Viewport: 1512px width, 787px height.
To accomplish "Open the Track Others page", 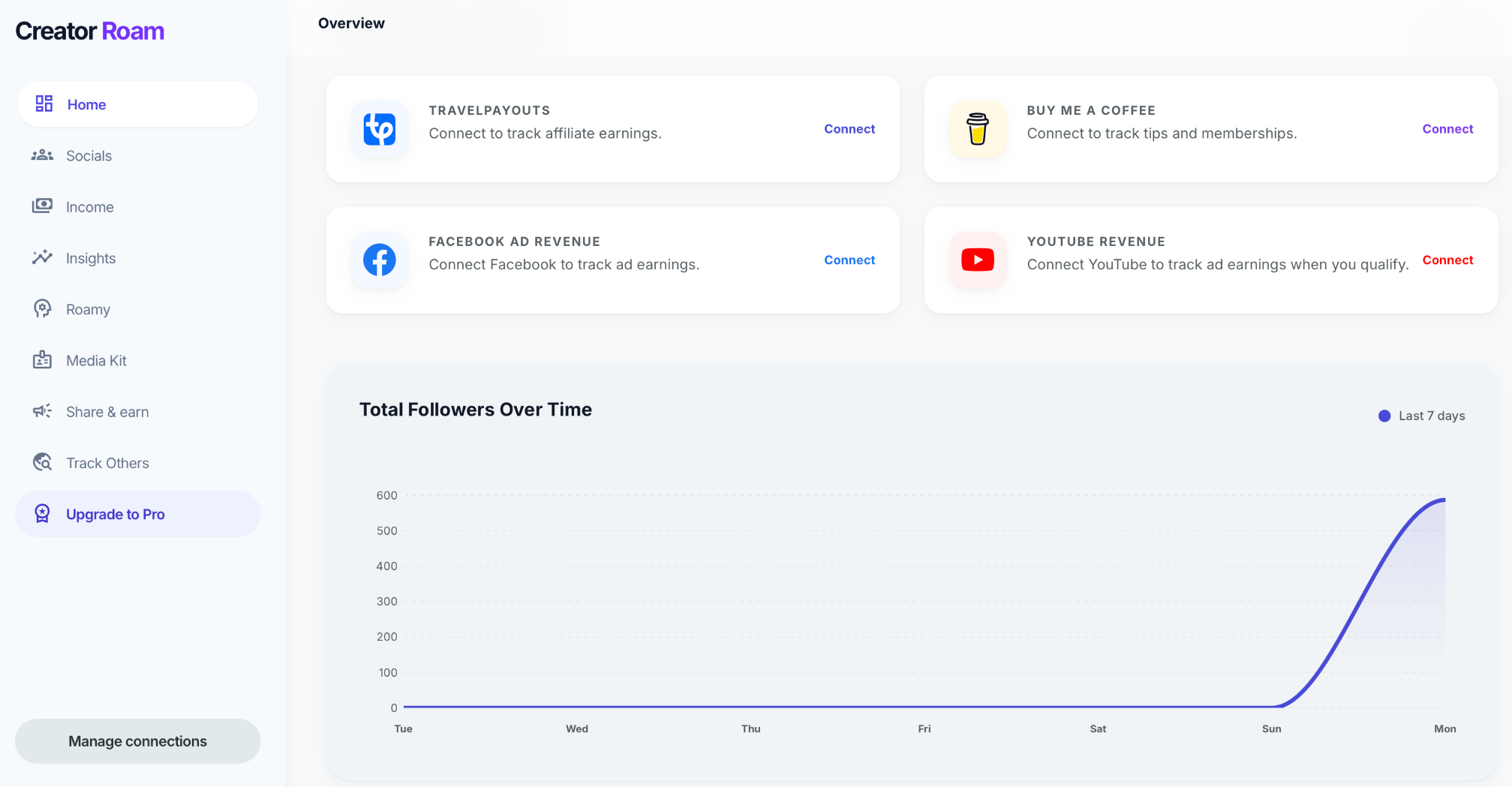I will click(137, 463).
